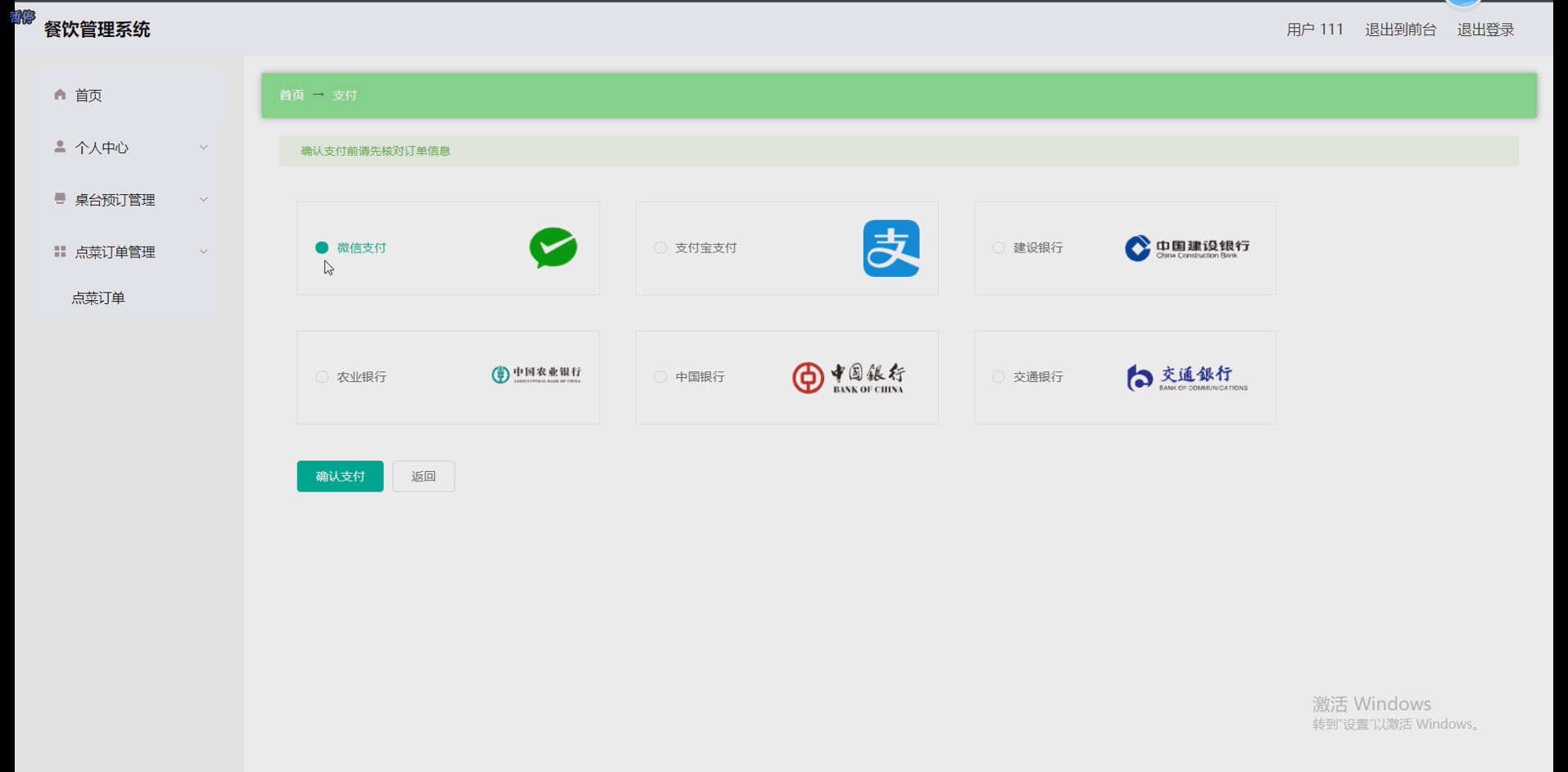Click the home icon in sidebar
Viewport: 1568px width, 772px height.
pos(60,94)
